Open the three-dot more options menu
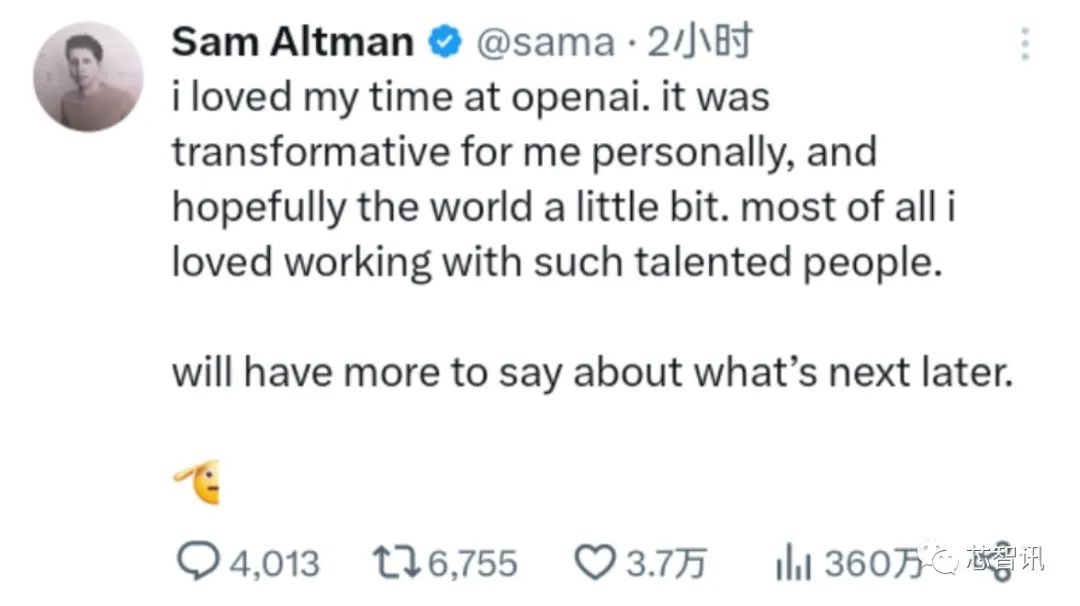Viewport: 1080px width, 606px height. tap(1024, 45)
